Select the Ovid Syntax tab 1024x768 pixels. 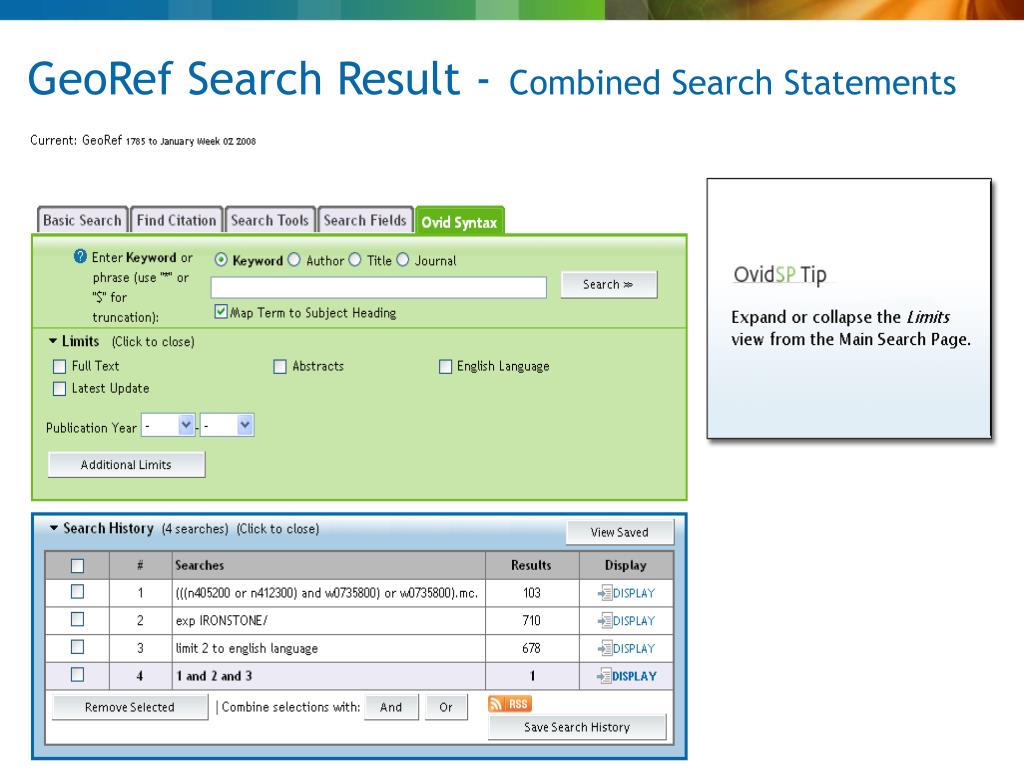(459, 221)
